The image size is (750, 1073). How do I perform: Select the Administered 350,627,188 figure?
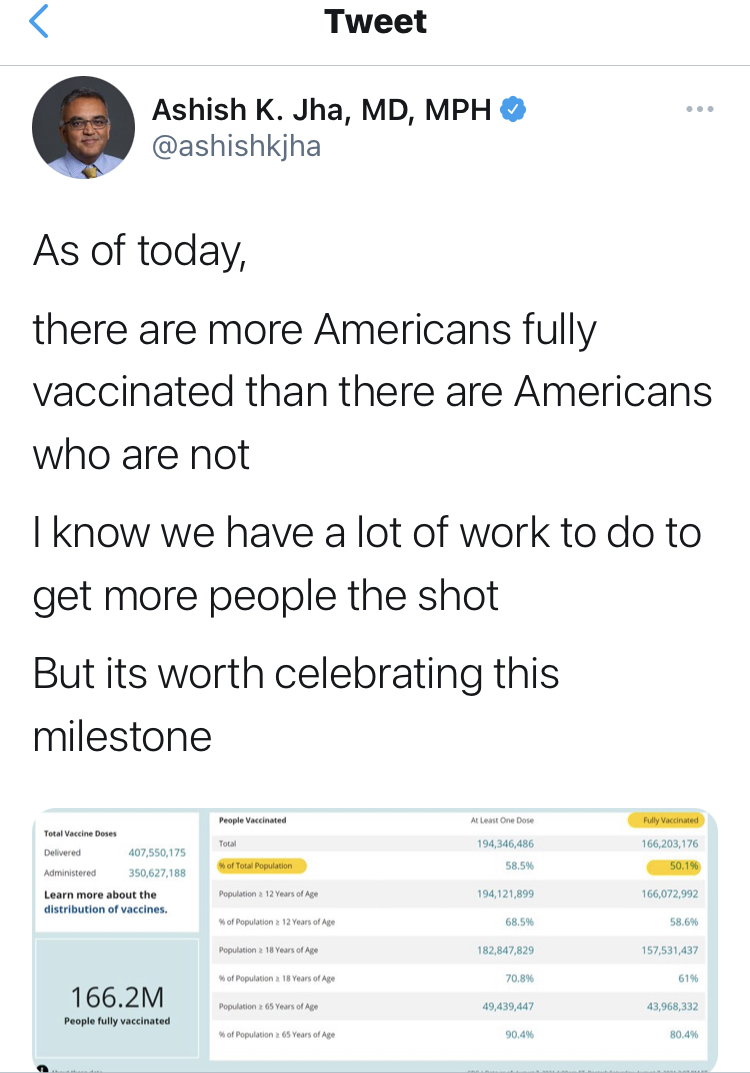click(157, 873)
